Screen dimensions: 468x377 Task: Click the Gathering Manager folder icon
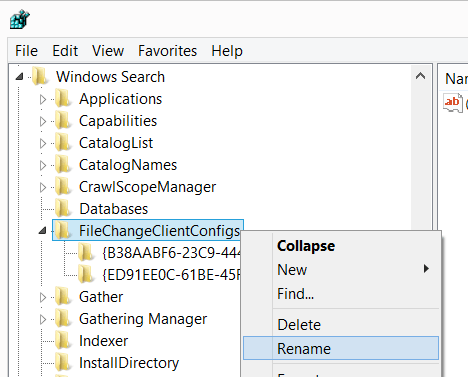[x=63, y=318]
